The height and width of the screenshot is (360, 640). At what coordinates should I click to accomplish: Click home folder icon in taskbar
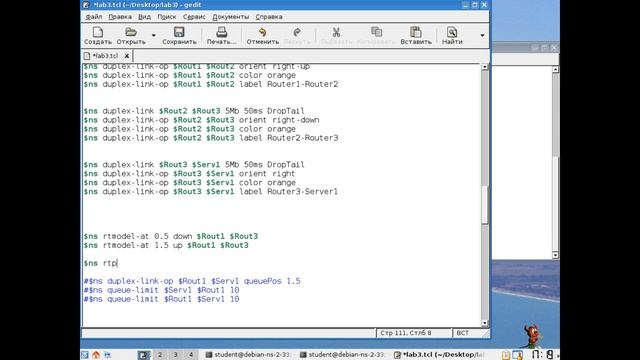tap(96, 355)
